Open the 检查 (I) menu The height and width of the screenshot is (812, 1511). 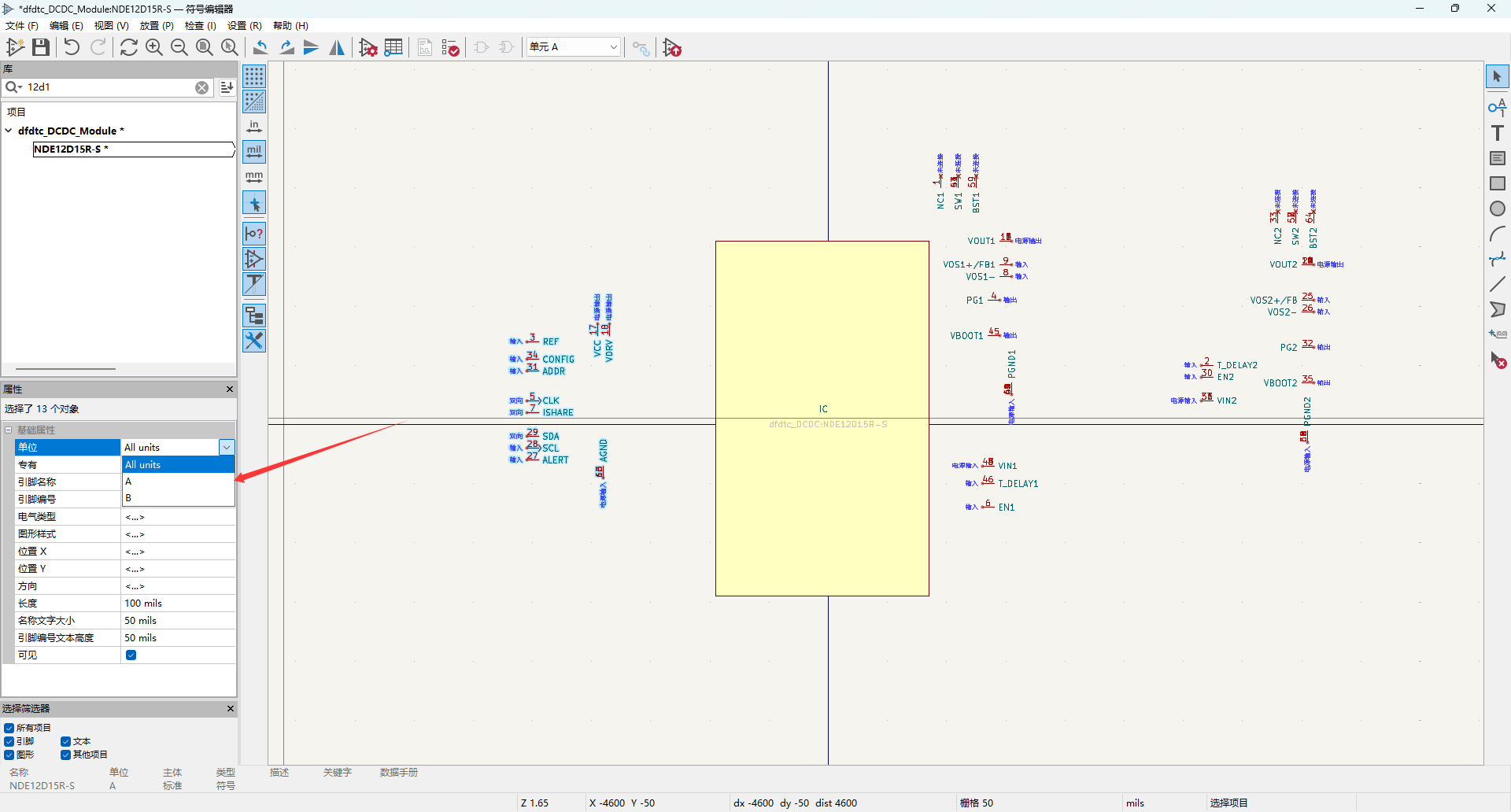point(200,26)
